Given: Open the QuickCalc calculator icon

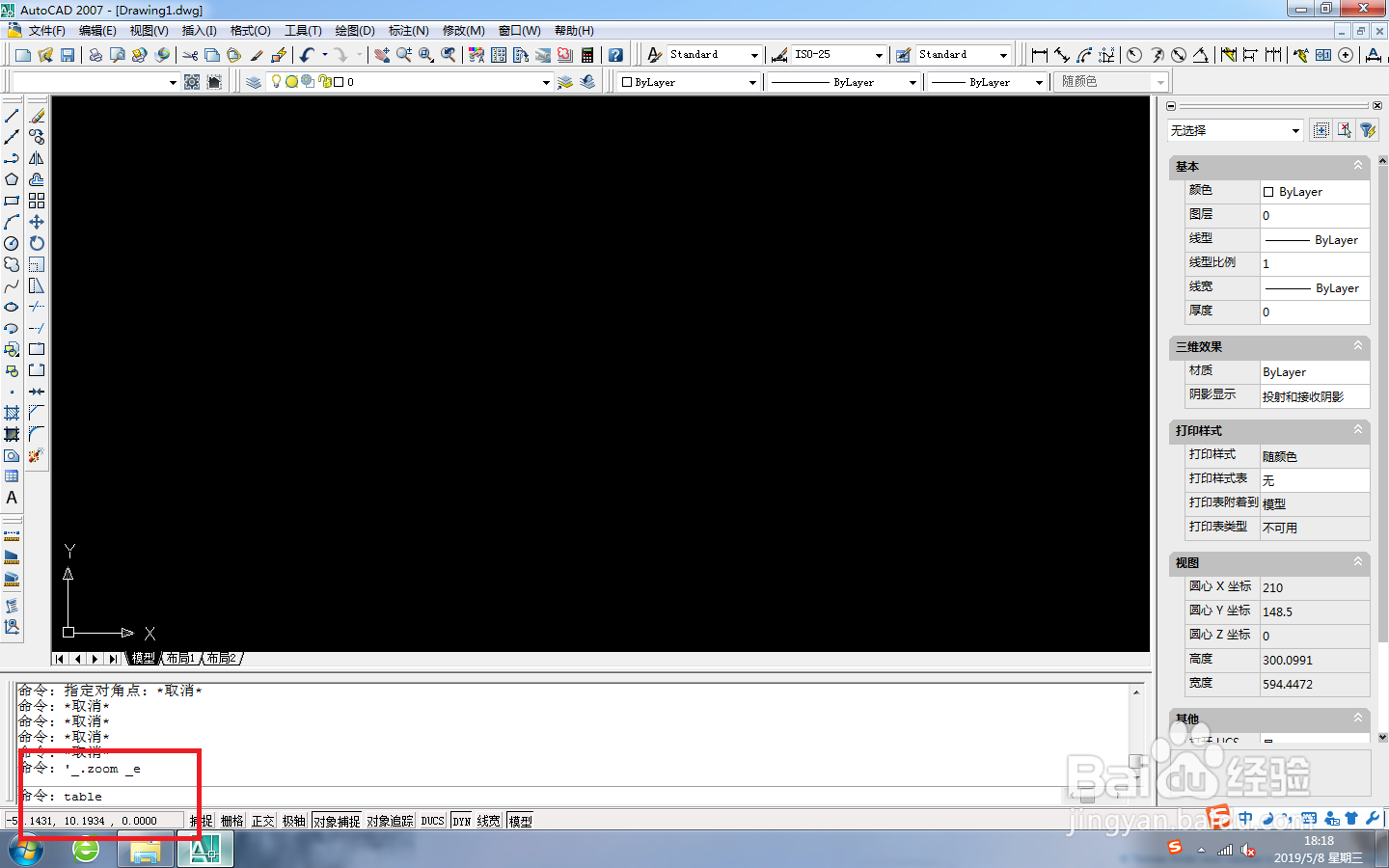Looking at the screenshot, I should point(587,55).
